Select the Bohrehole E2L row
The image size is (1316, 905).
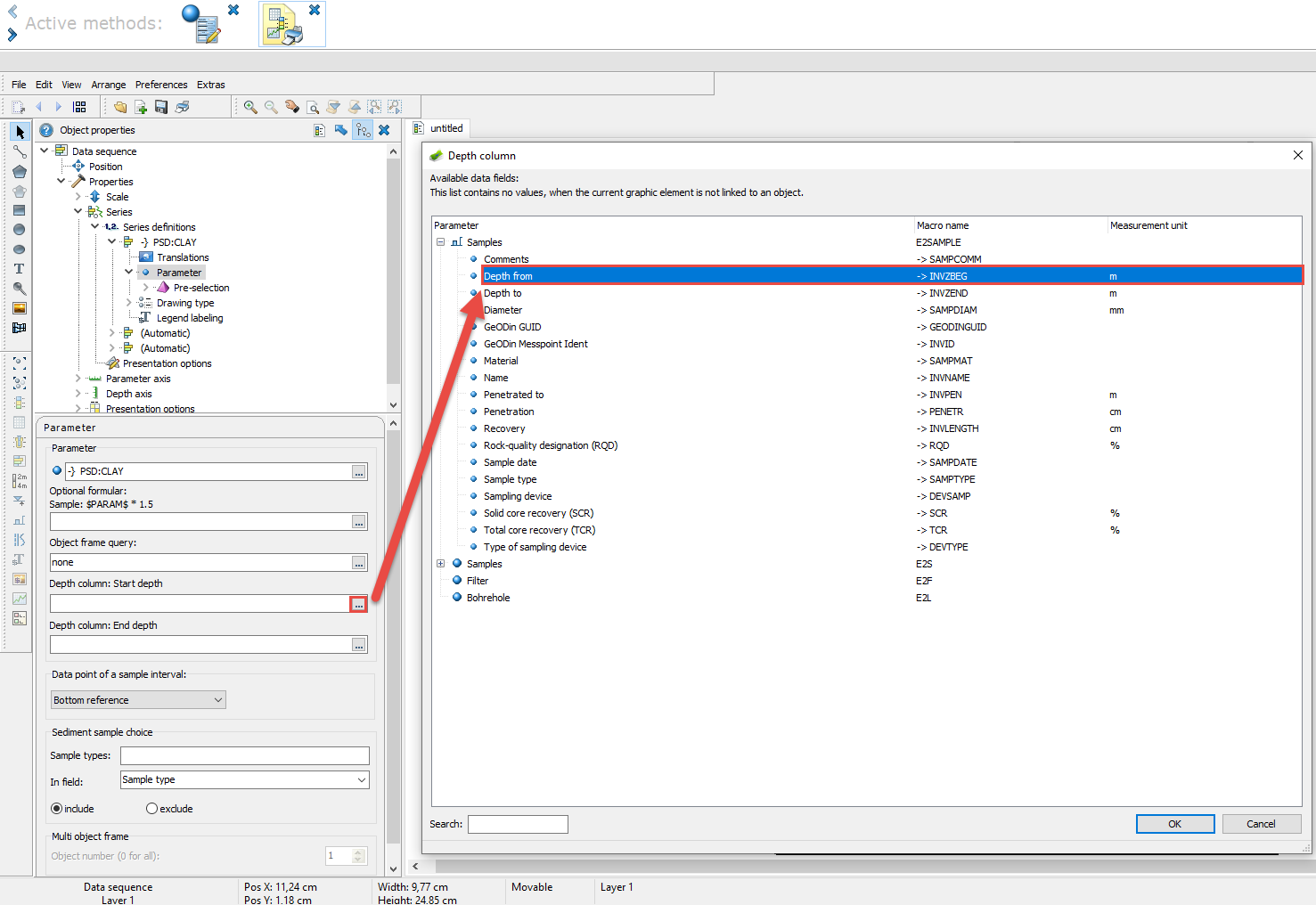coord(866,598)
